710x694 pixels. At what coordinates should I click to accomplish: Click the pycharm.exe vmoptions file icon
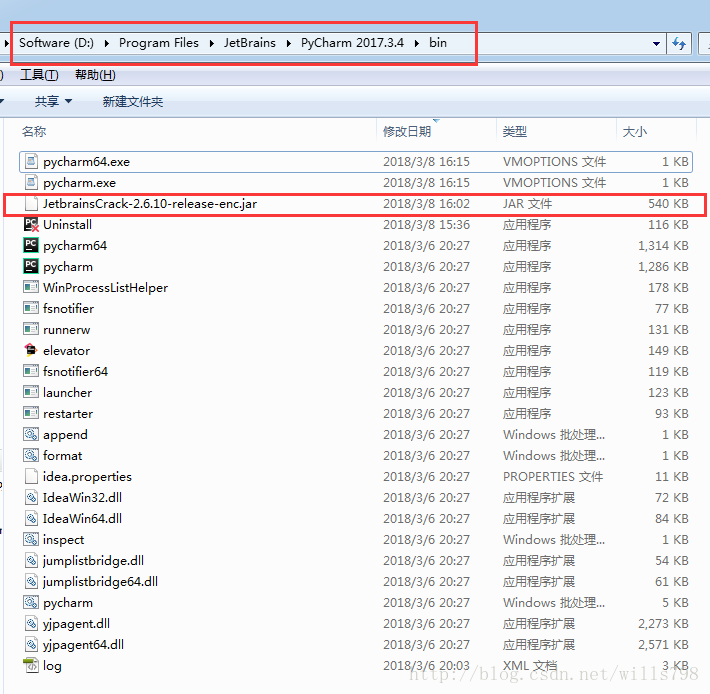pyautogui.click(x=31, y=182)
